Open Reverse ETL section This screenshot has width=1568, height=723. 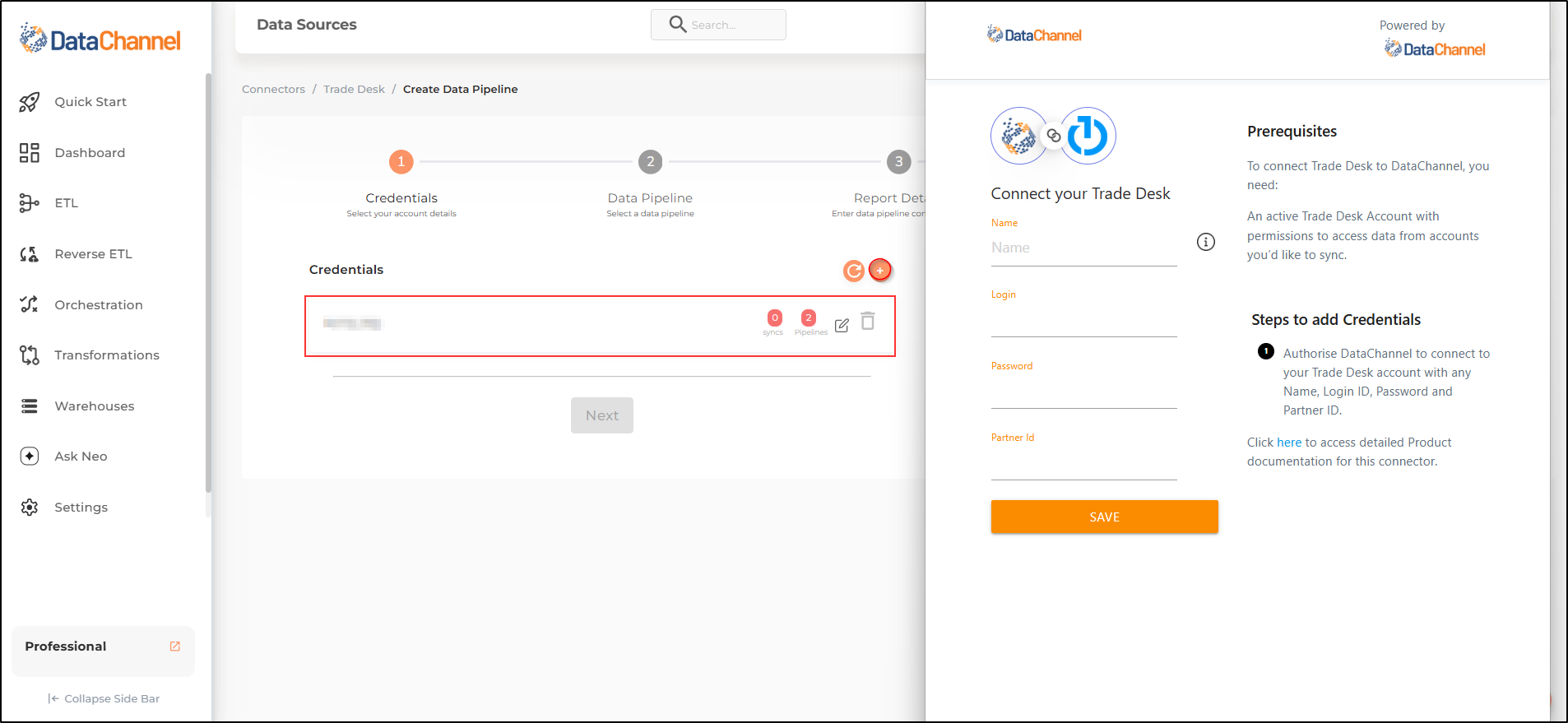[x=93, y=254]
